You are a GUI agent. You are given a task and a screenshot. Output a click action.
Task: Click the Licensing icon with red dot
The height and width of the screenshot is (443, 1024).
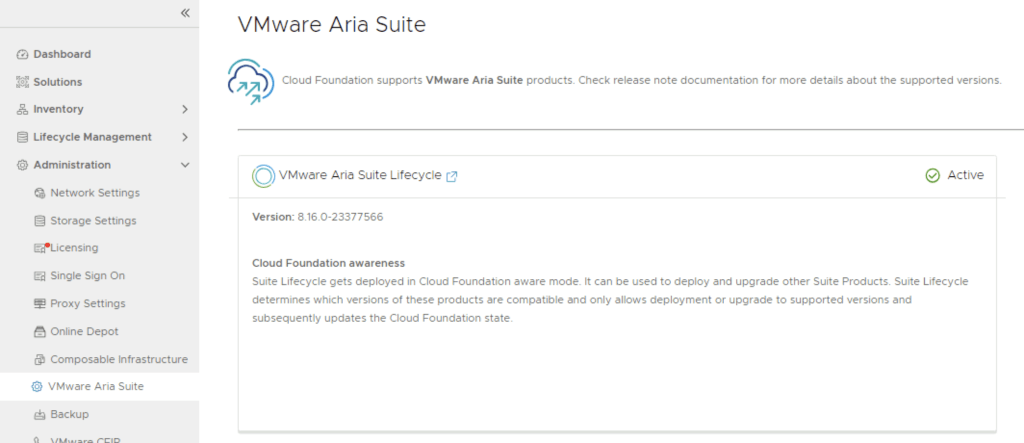(41, 248)
